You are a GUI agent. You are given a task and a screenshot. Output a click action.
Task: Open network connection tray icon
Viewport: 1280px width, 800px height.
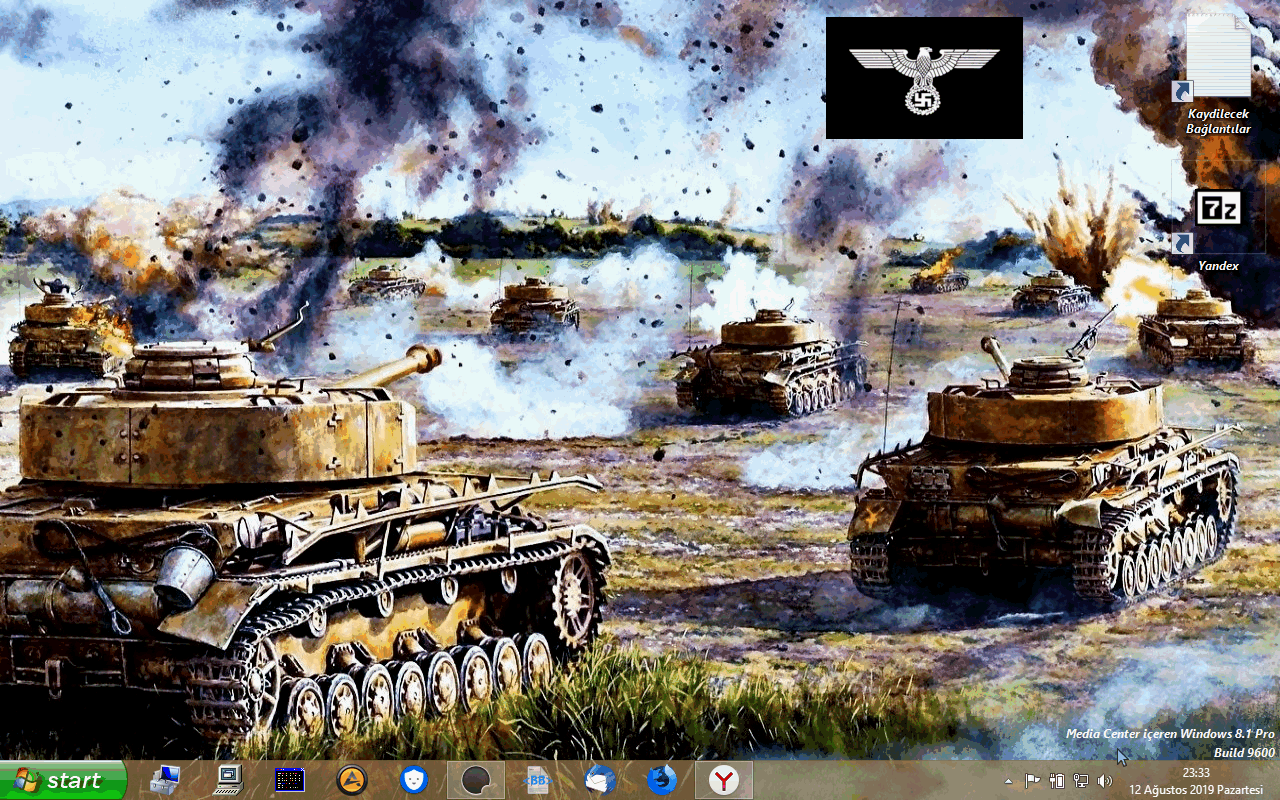point(1081,781)
